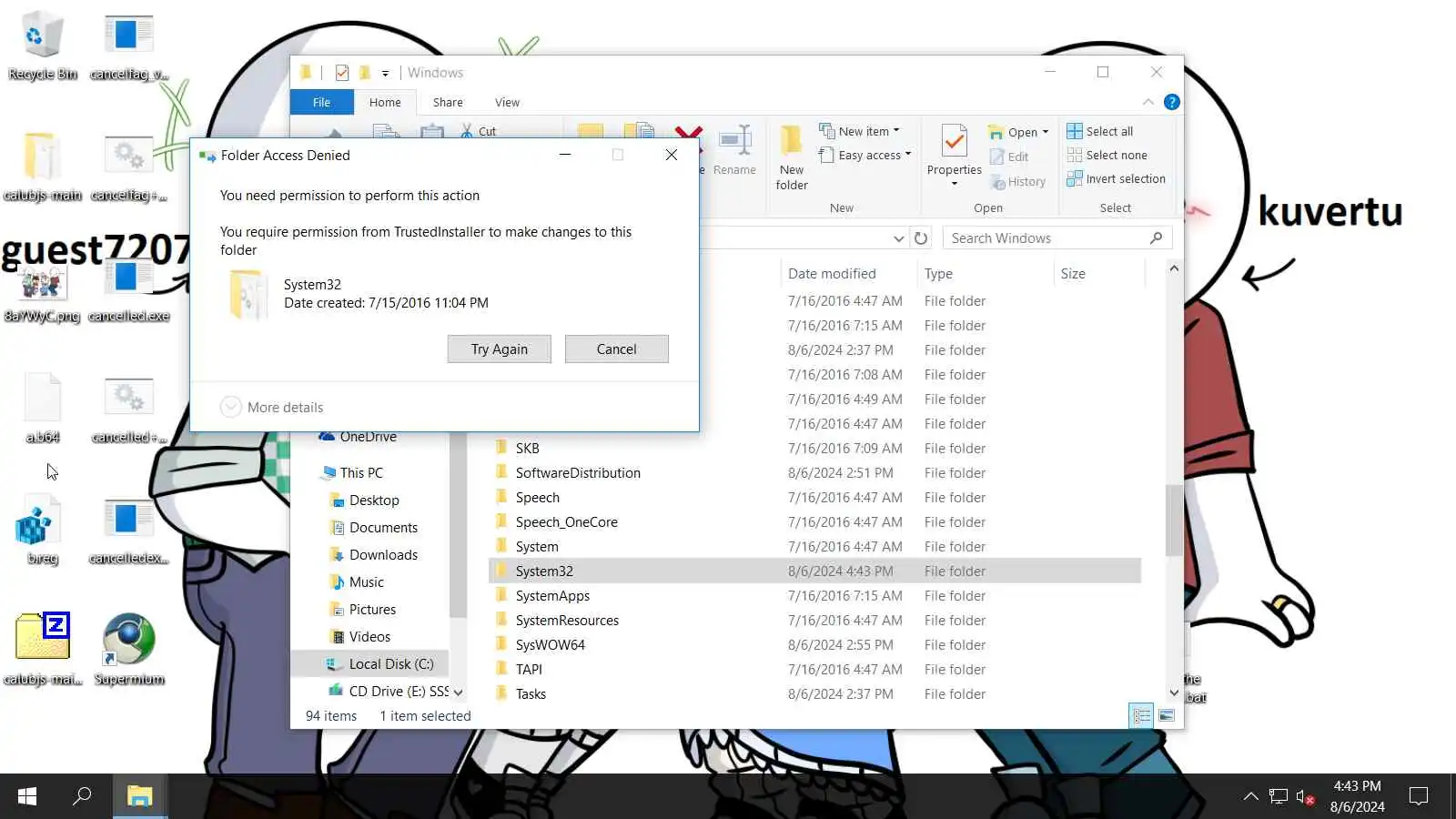The width and height of the screenshot is (1456, 819).
Task: Switch to the Share ribbon tab
Action: [x=448, y=102]
